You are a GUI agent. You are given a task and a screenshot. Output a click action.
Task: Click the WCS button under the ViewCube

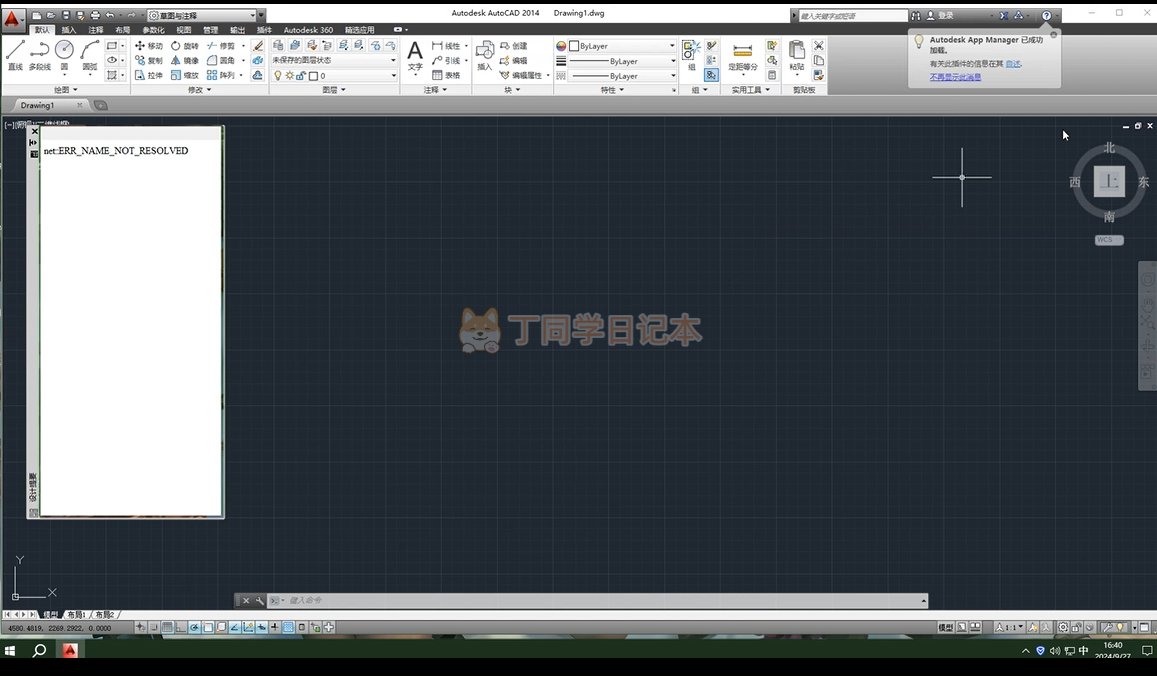[x=1108, y=240]
